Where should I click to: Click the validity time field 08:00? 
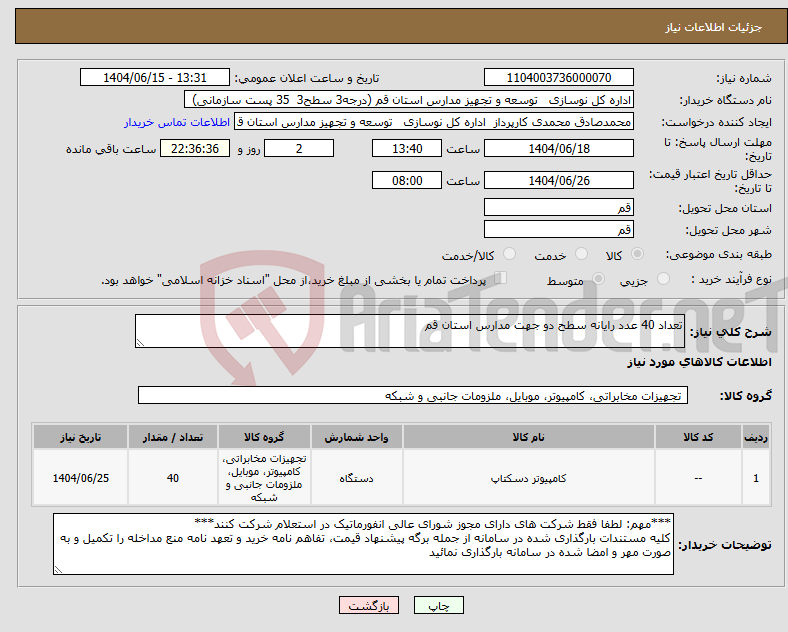pos(407,180)
